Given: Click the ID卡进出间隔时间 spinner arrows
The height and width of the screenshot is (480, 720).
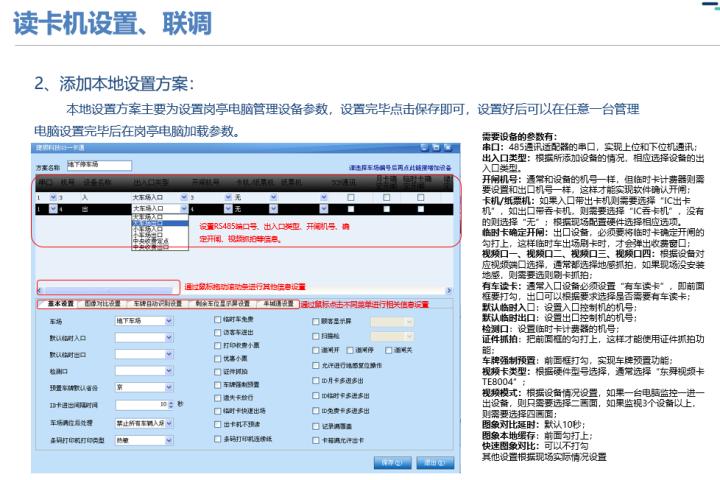Looking at the screenshot, I should pos(171,405).
